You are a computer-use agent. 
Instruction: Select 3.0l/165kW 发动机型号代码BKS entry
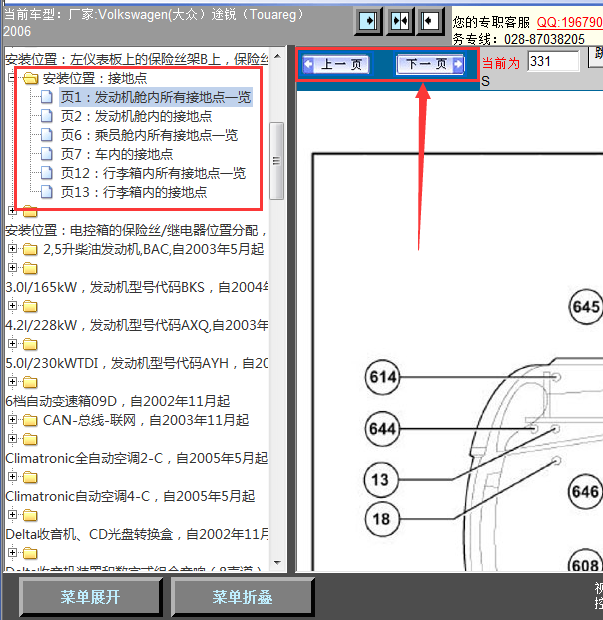[x=136, y=287]
